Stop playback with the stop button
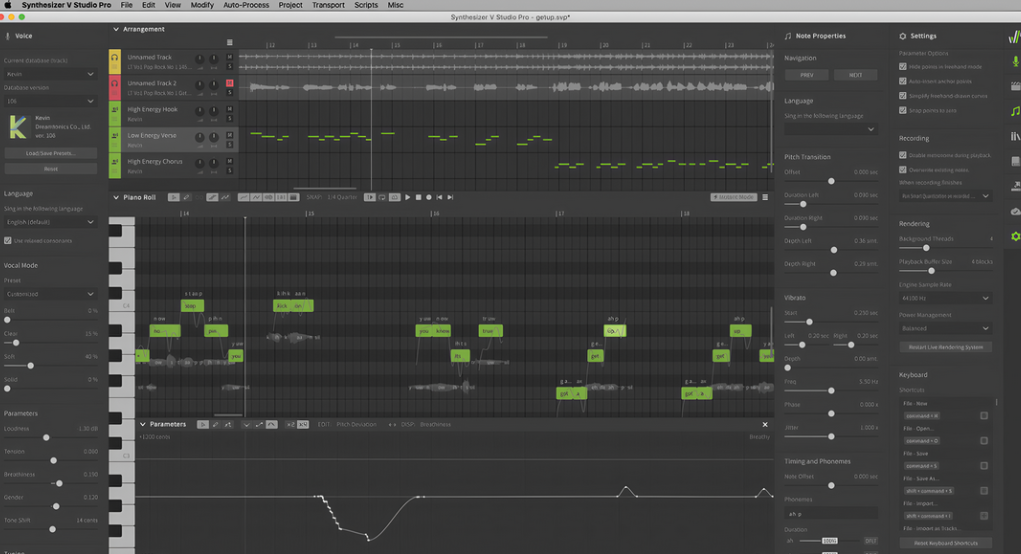This screenshot has height=554, width=1021. tap(418, 197)
